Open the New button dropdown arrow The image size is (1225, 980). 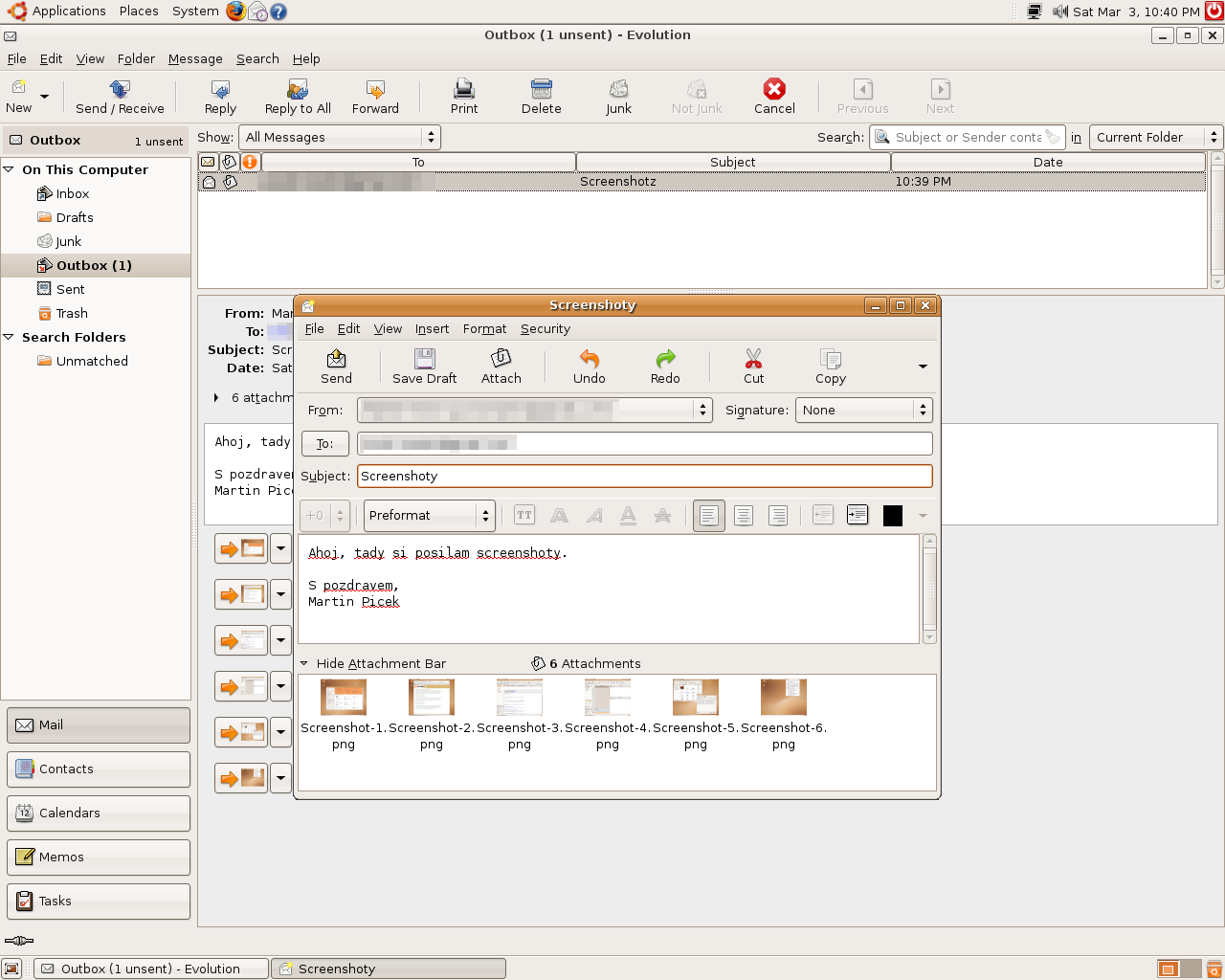point(44,97)
